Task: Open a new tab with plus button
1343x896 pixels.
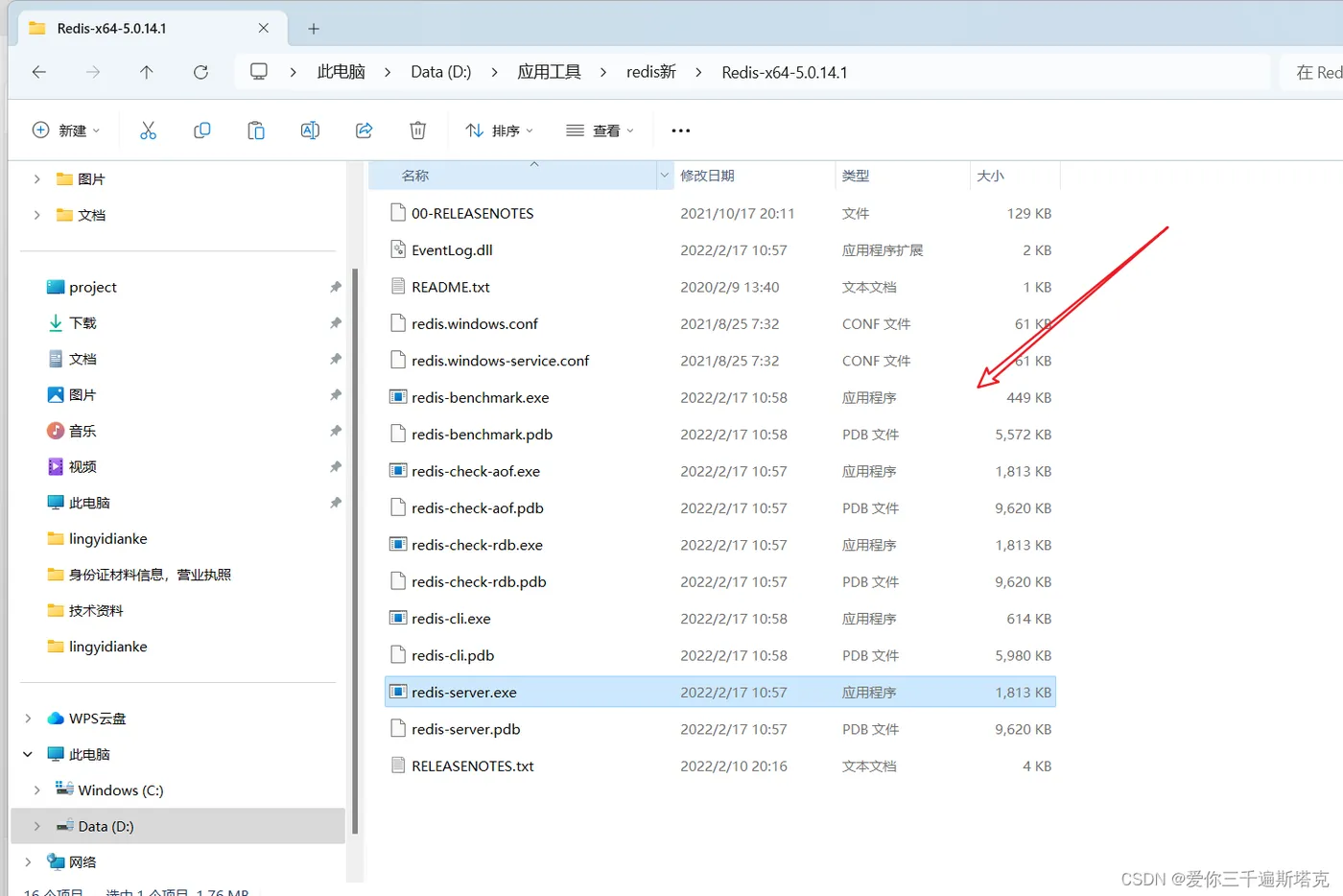Action: click(x=314, y=29)
